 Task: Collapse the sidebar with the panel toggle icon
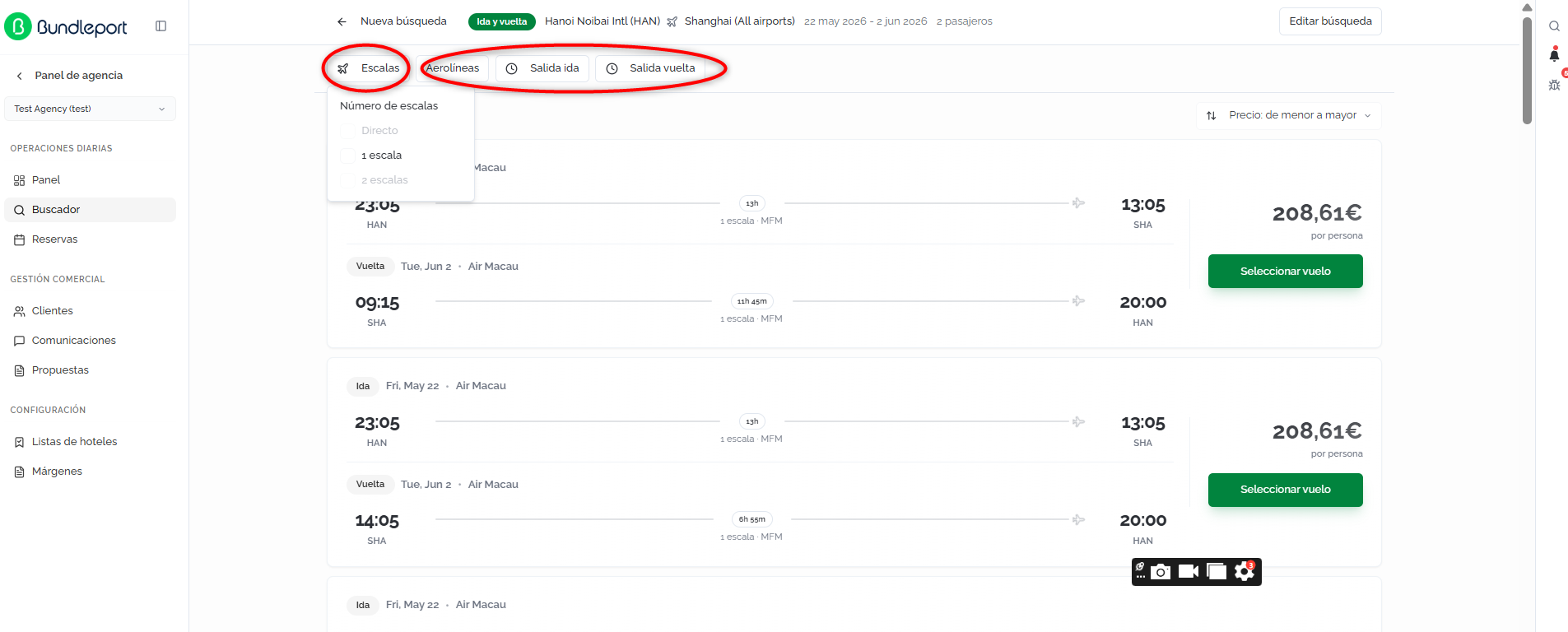(x=161, y=26)
